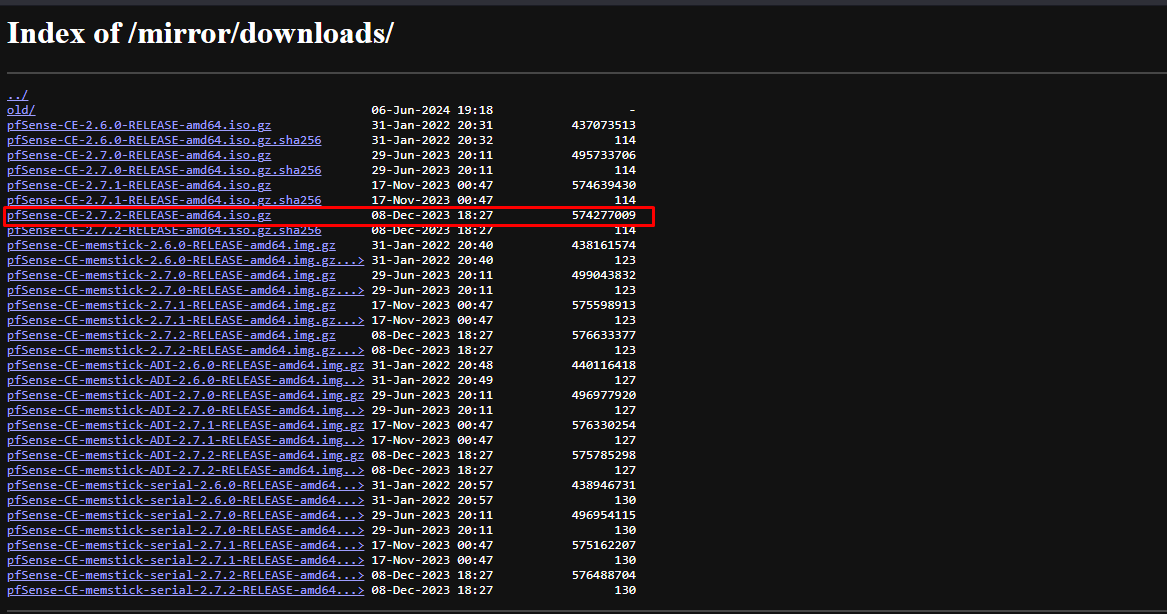
Task: Click the file size 575598913
Action: coord(604,304)
